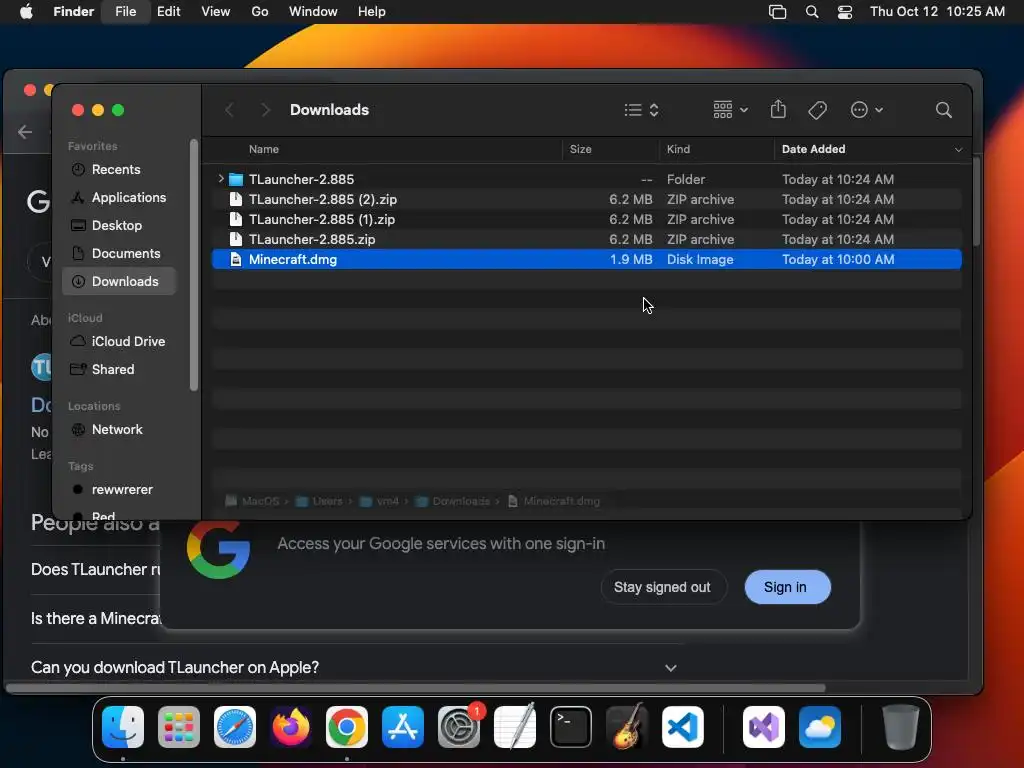Click Finder sidebar vertical scrollbar

(193, 265)
